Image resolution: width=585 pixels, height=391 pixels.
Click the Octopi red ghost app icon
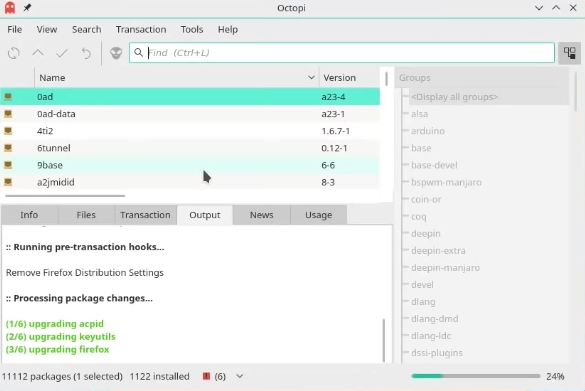(x=10, y=8)
